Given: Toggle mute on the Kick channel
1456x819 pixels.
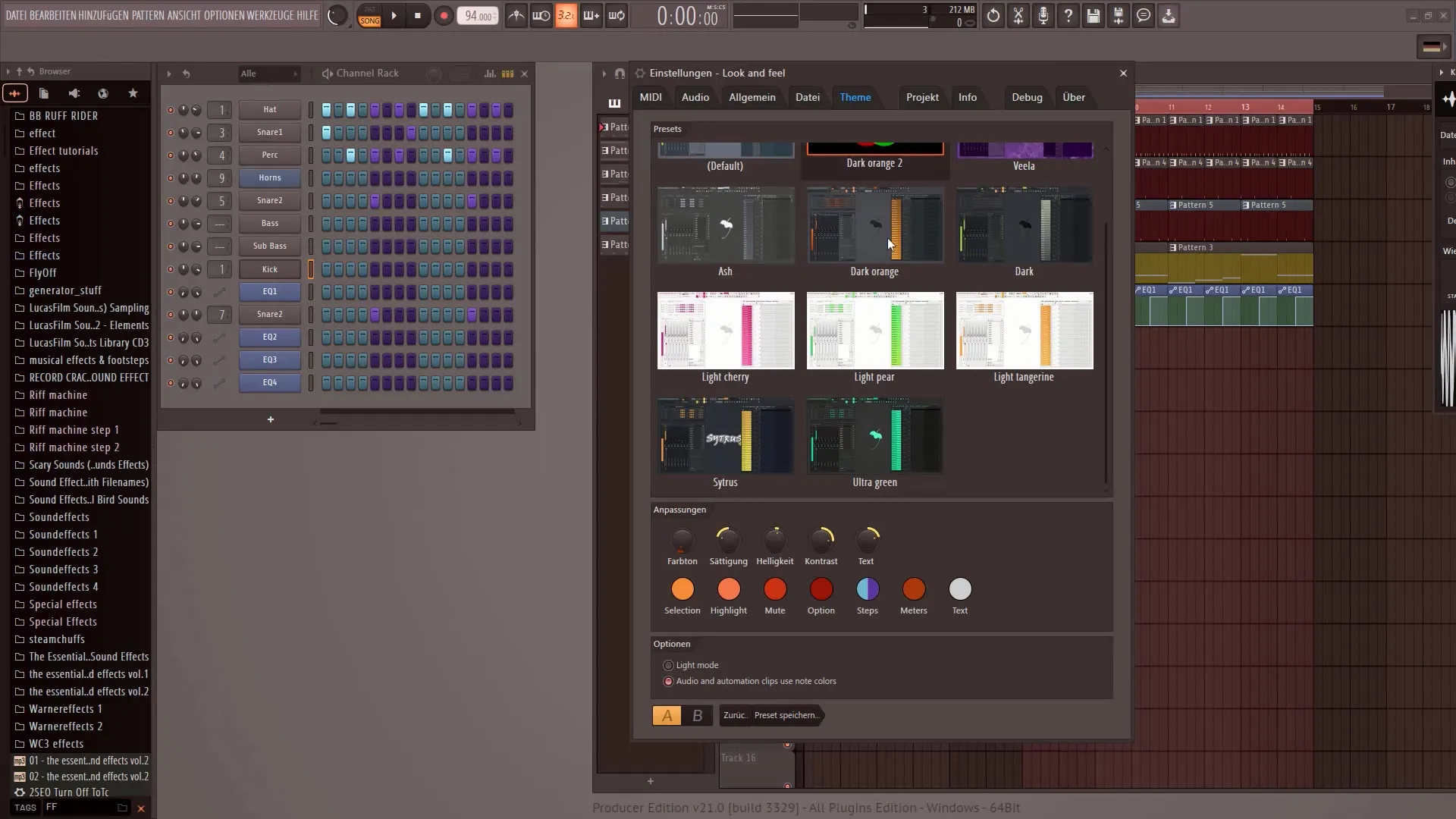Looking at the screenshot, I should click(x=170, y=268).
